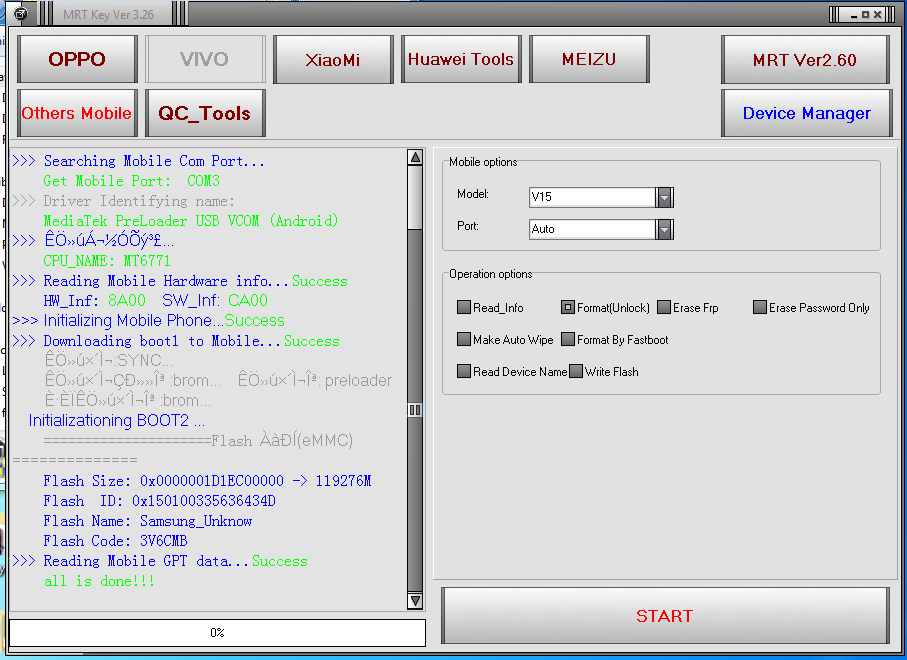Click 'Reading Mobile GPT data...Success' line
This screenshot has height=660, width=907.
(x=160, y=561)
